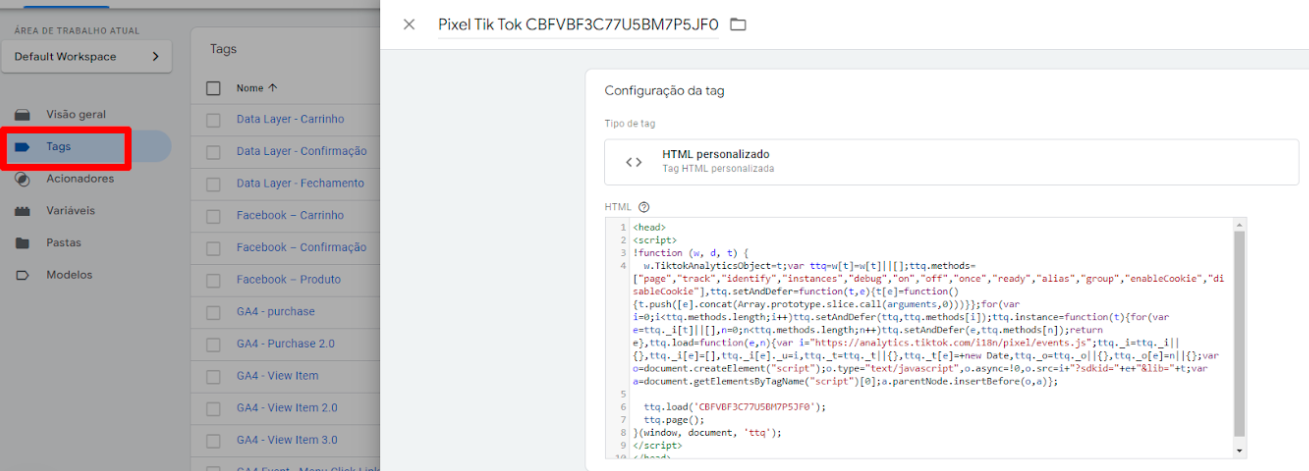This screenshot has width=1309, height=471.
Task: Click the Tags list heading
Action: (223, 49)
